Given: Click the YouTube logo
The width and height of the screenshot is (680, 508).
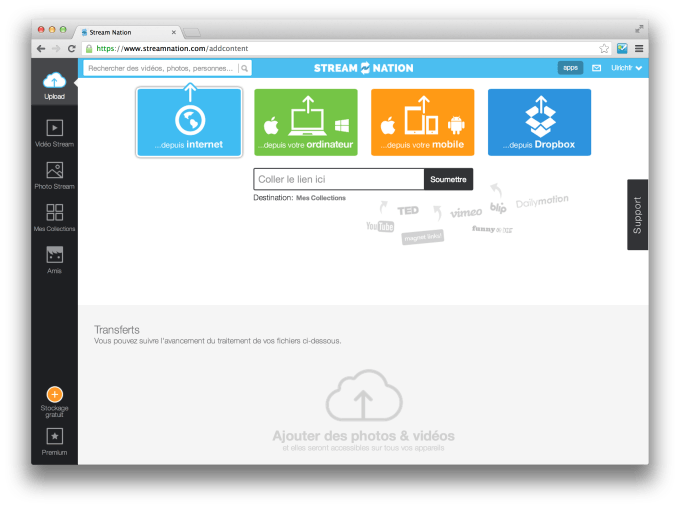Looking at the screenshot, I should click(x=380, y=226).
